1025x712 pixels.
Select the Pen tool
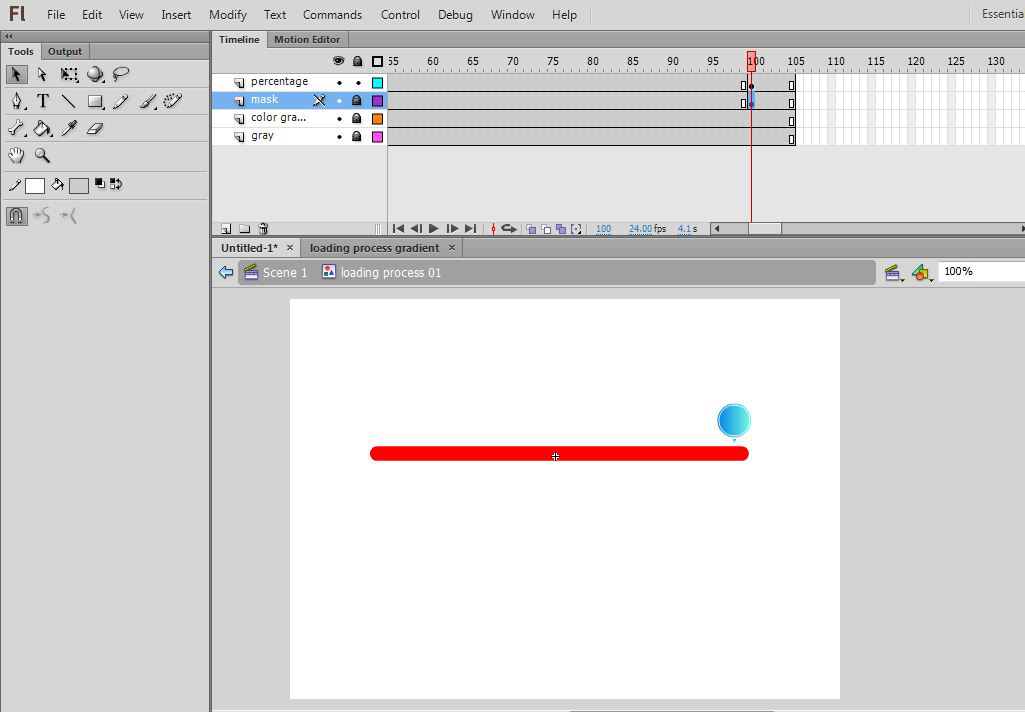(x=17, y=101)
